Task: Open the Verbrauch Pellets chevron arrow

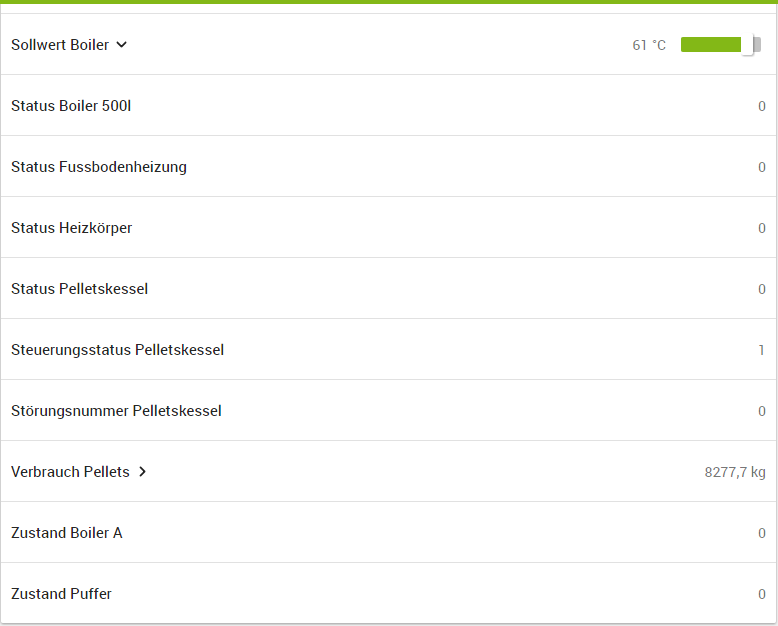Action: 143,472
